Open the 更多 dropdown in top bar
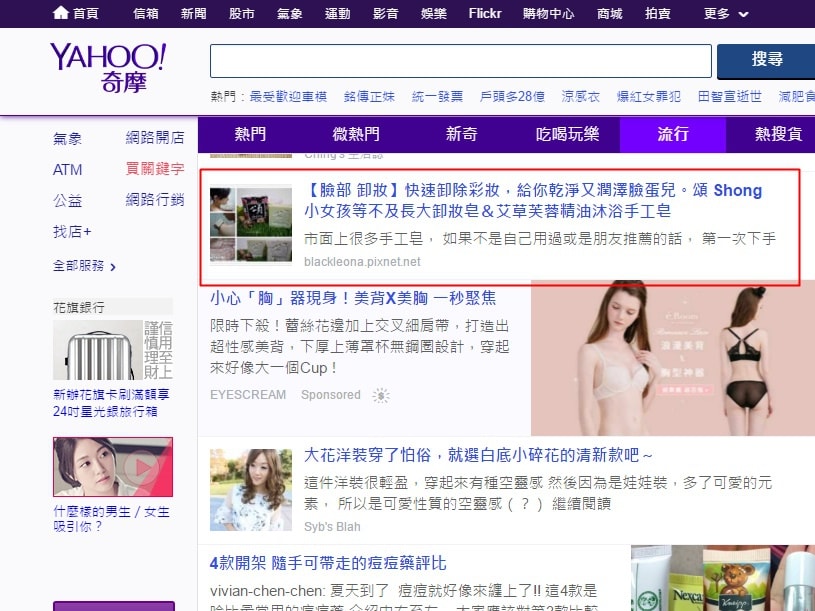The image size is (815, 611). [725, 14]
